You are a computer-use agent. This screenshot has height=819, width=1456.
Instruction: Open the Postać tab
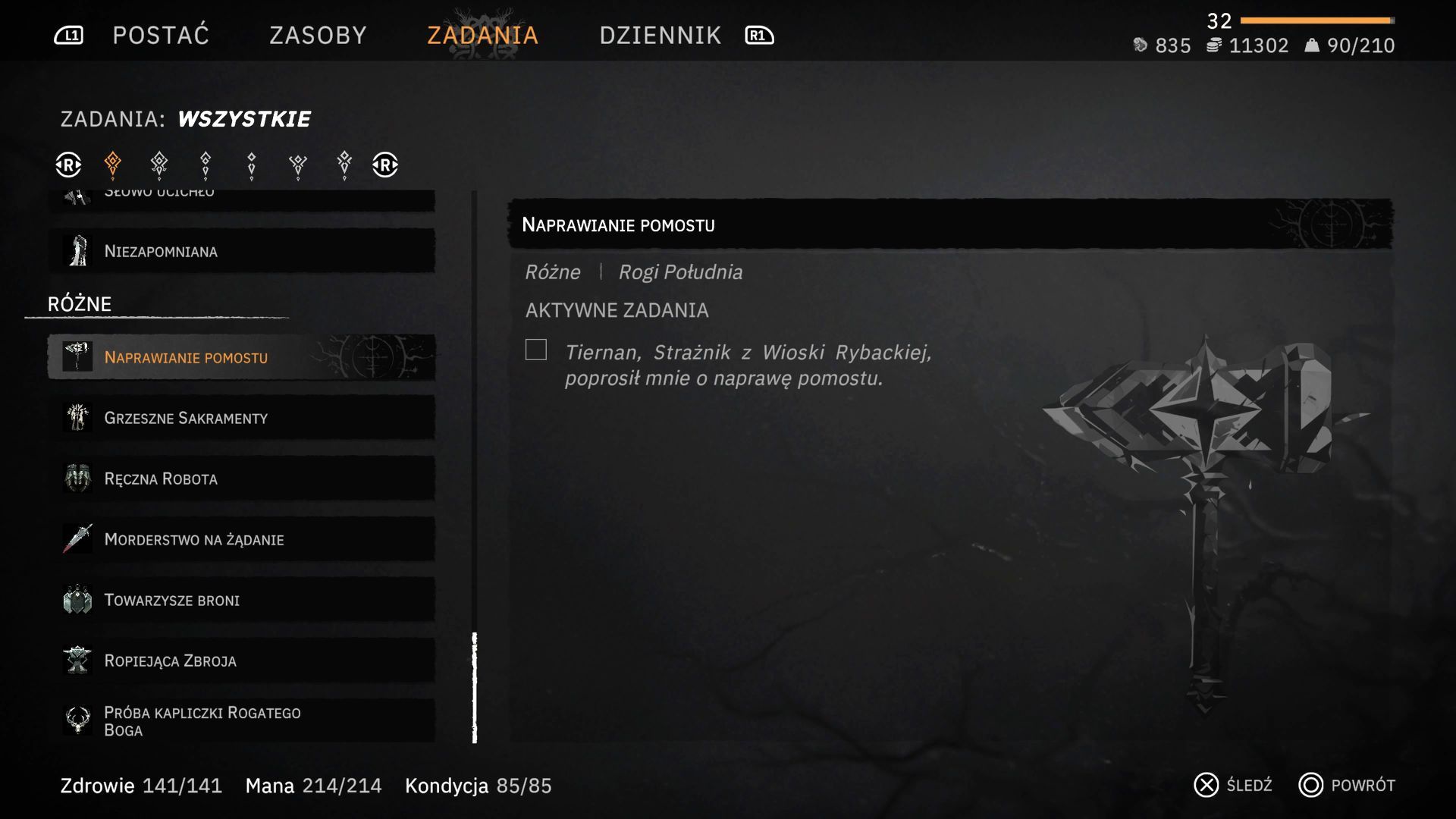point(161,36)
